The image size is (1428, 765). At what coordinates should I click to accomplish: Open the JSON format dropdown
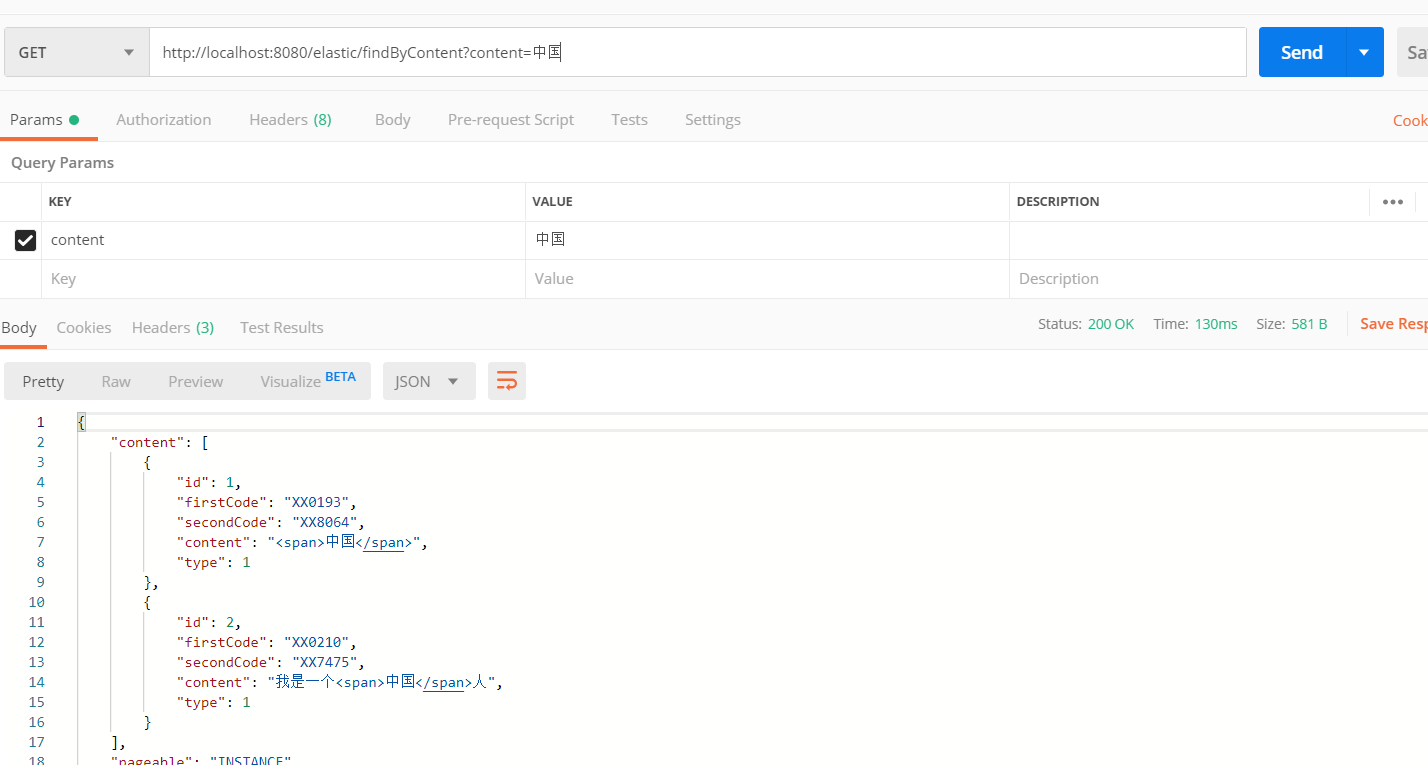tap(429, 381)
